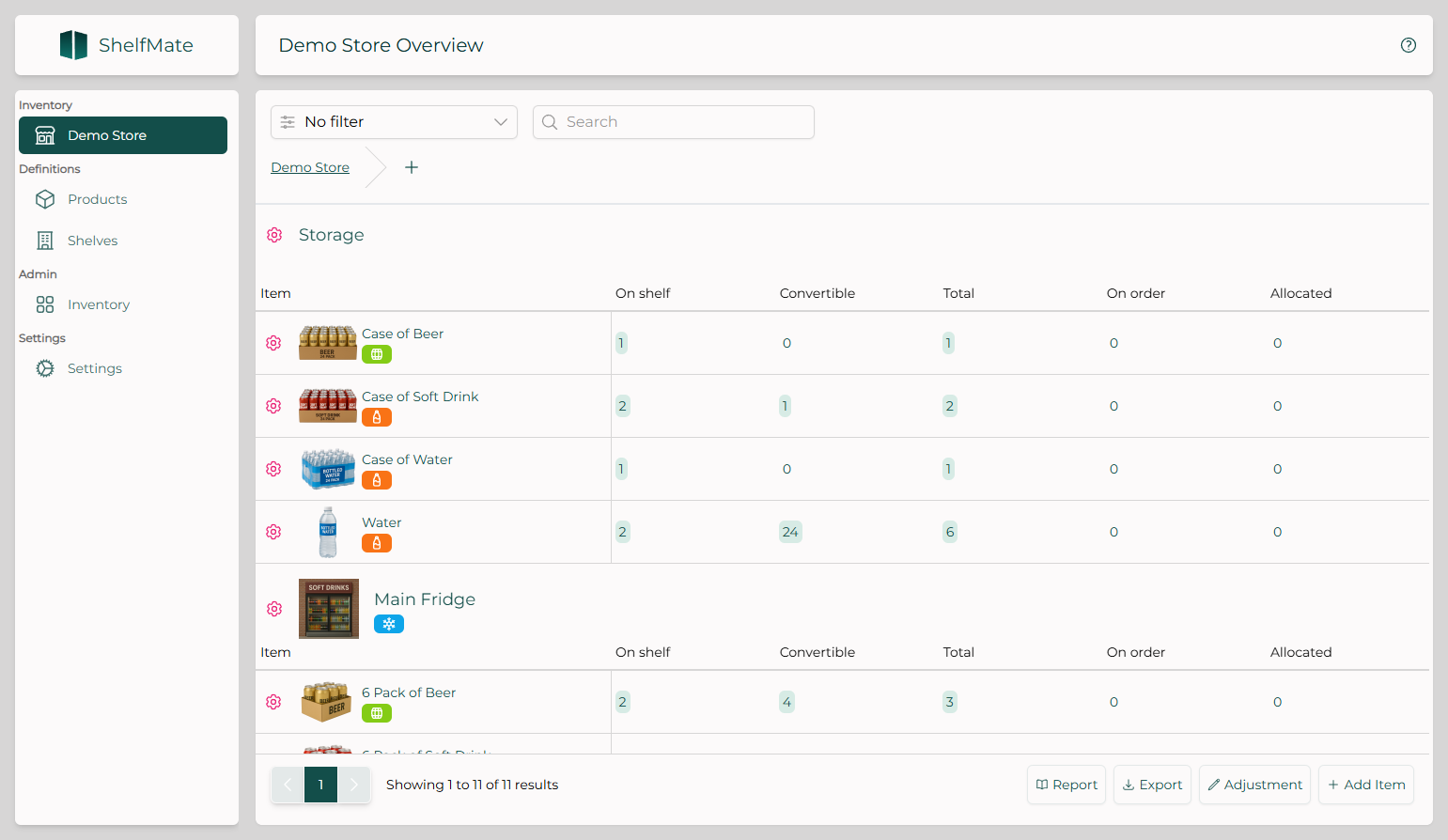
Task: Click gear icon beside Case of Beer
Action: click(273, 343)
